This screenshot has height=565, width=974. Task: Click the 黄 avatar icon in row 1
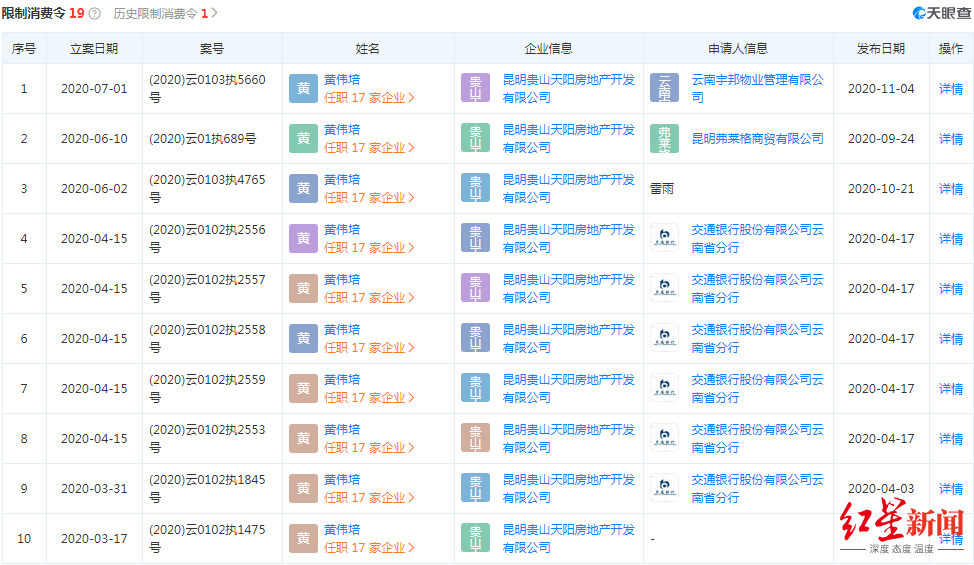tap(303, 89)
